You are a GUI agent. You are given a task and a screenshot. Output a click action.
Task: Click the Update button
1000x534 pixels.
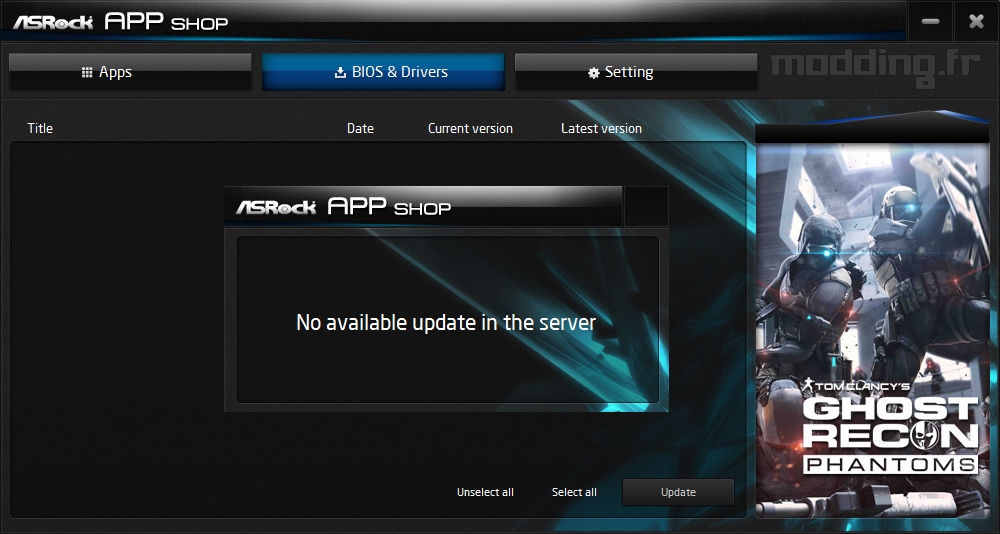tap(678, 492)
